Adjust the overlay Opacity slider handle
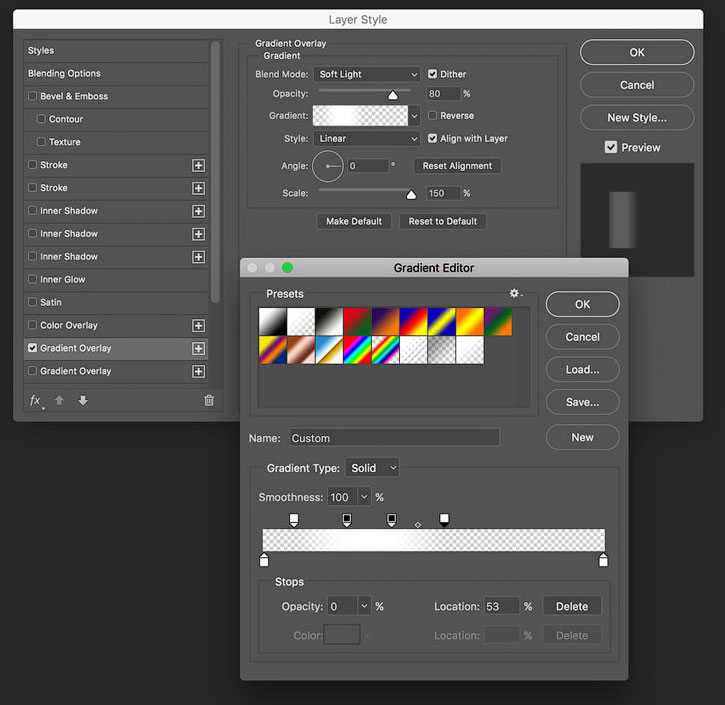 coord(393,95)
